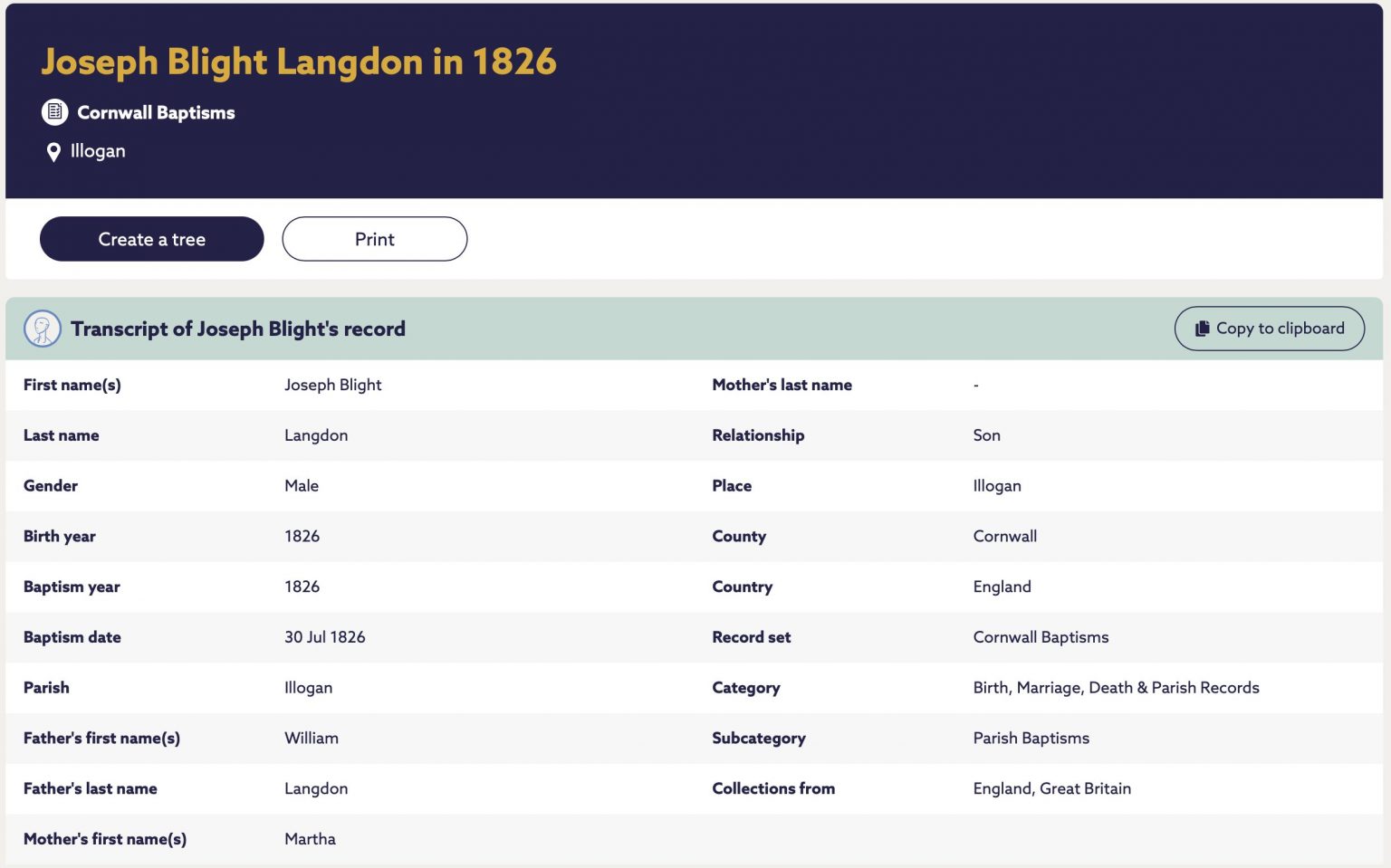Click the Cornwall Baptisms document icon
1391x868 pixels.
coord(54,112)
